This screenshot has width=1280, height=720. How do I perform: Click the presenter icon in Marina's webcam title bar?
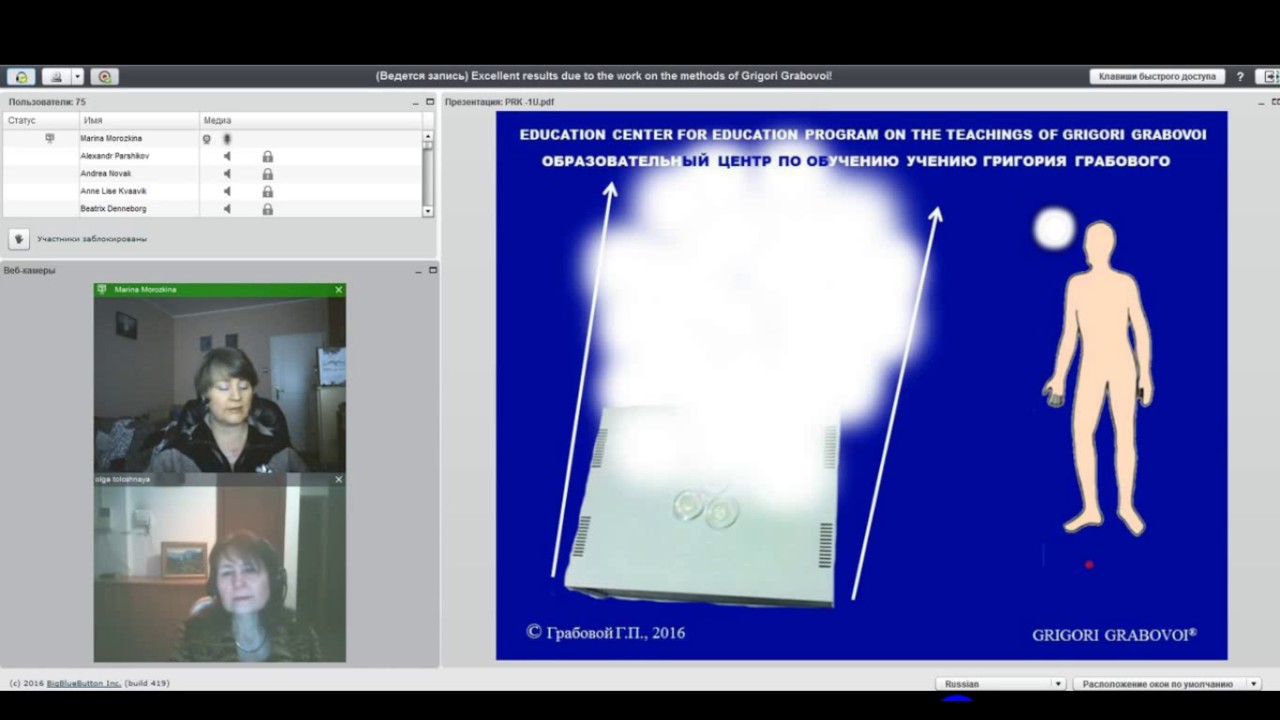click(102, 290)
